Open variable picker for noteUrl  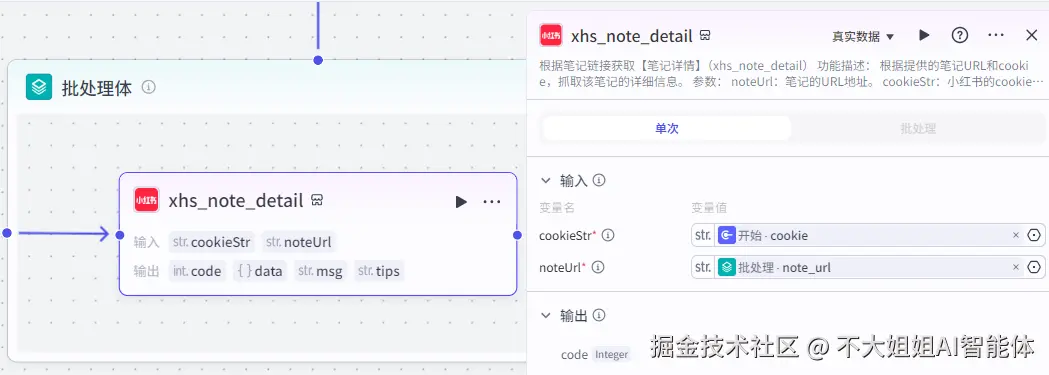(x=1034, y=267)
